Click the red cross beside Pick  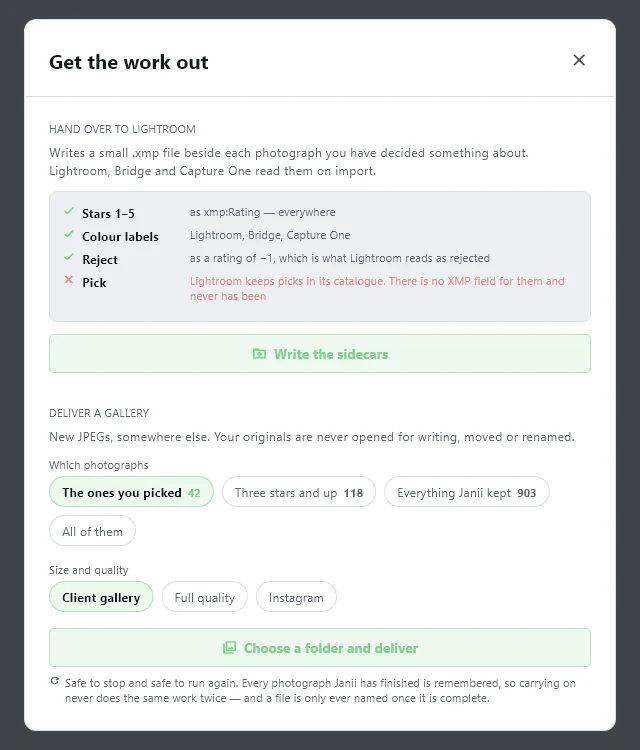coord(69,280)
